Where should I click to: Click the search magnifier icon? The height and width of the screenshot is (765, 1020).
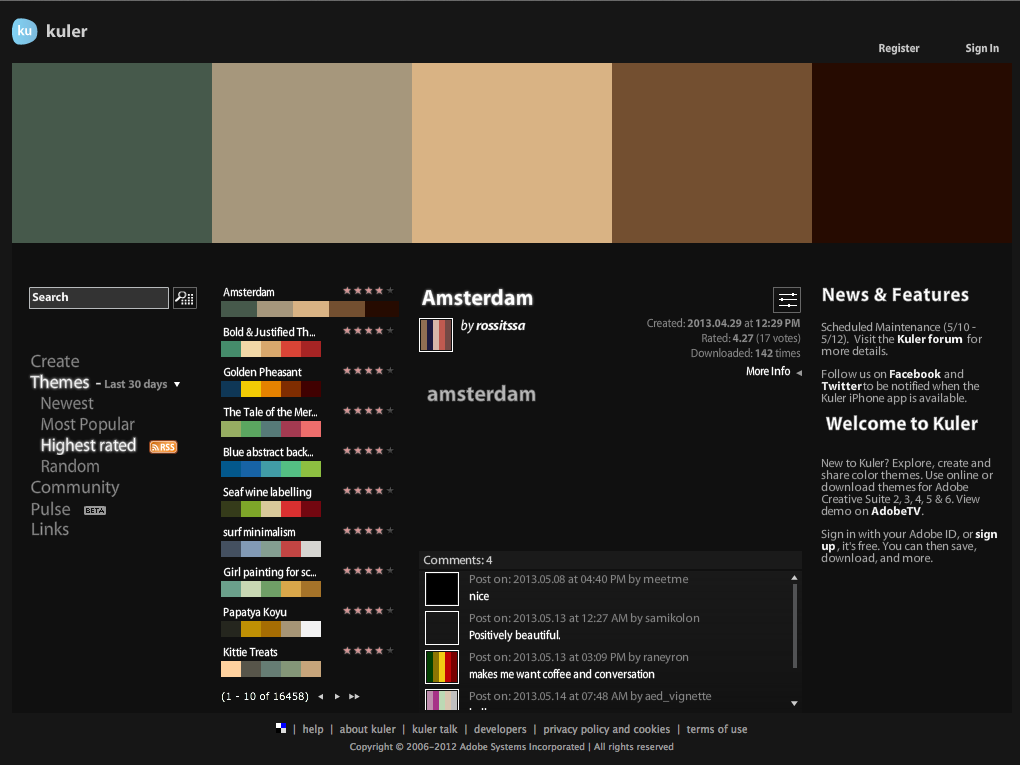184,297
